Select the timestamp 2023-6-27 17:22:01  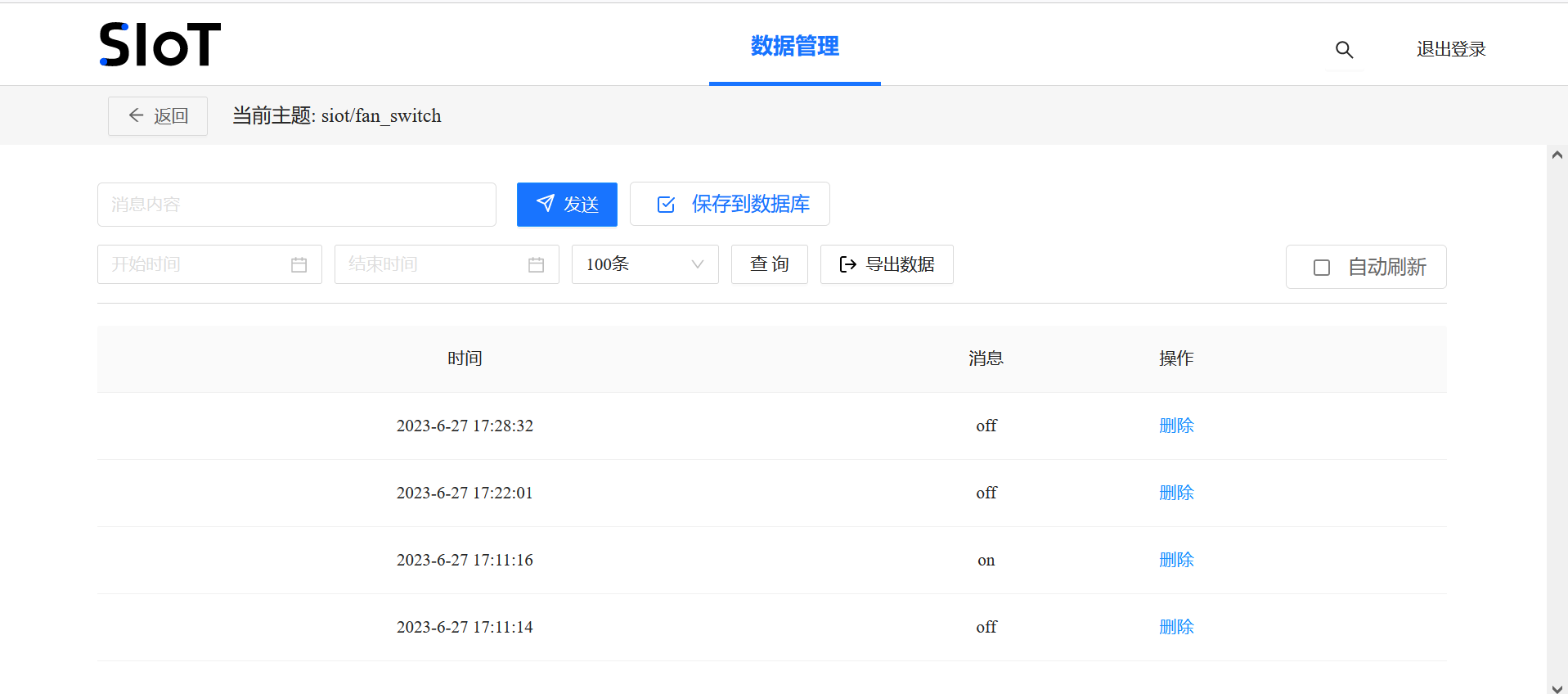(x=465, y=493)
